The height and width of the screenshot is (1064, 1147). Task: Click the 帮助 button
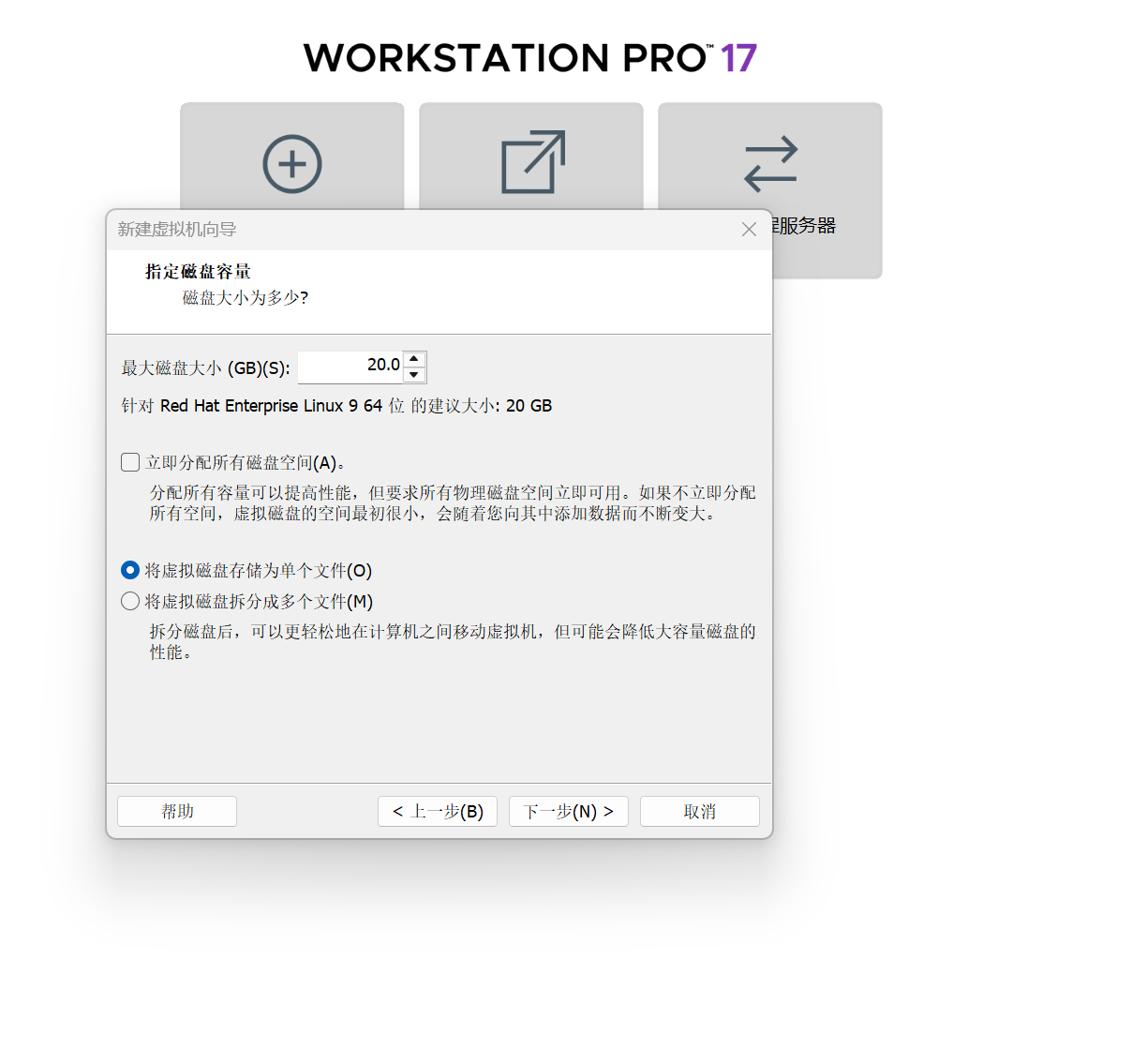[x=176, y=811]
